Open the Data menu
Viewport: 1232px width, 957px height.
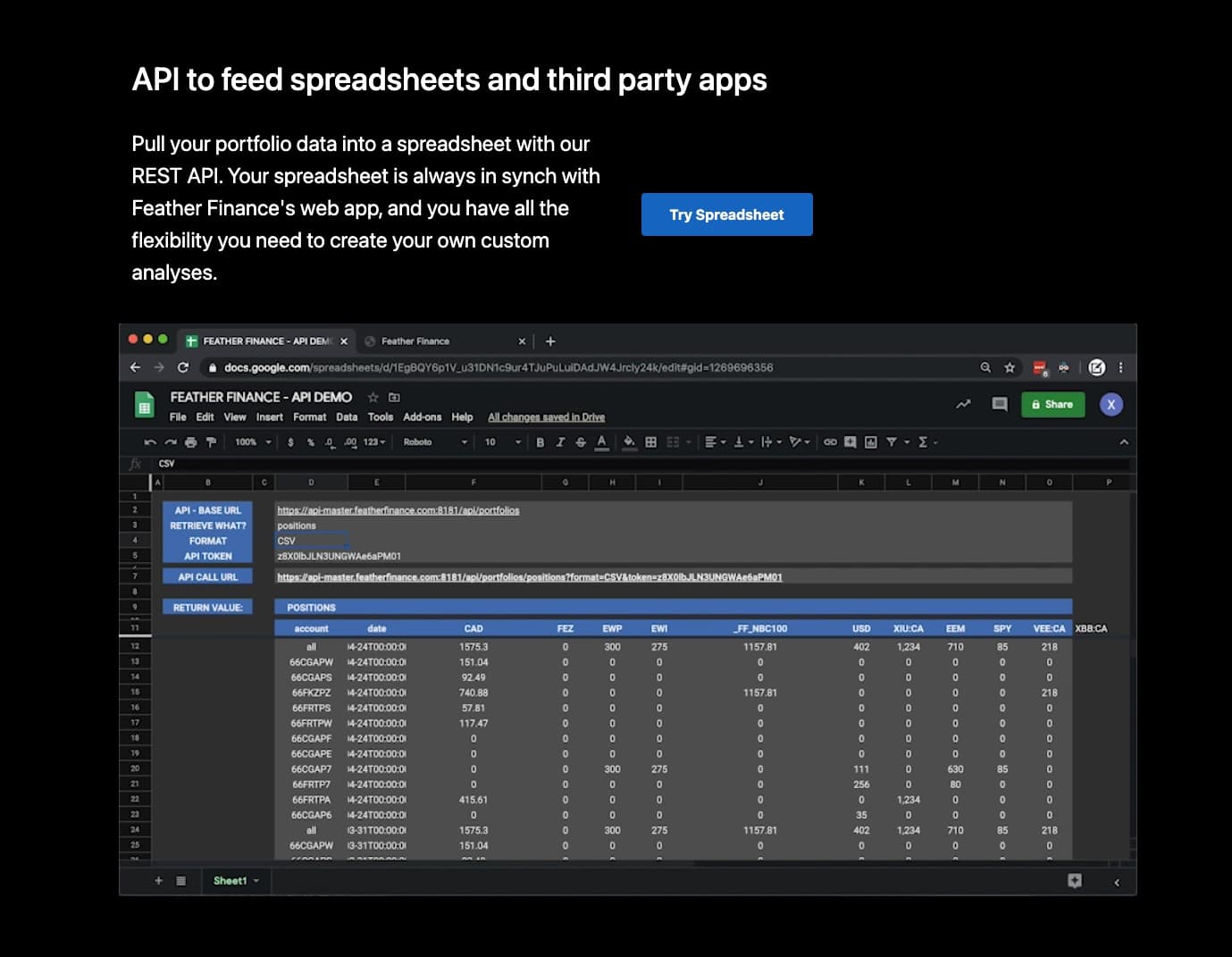[347, 417]
